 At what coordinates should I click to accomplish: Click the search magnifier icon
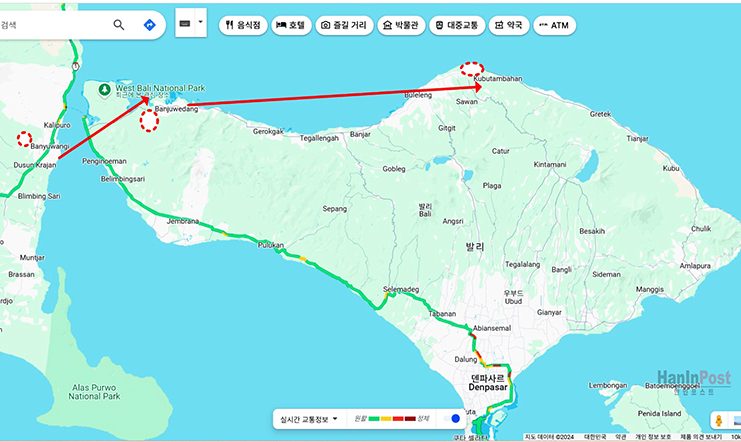point(119,25)
